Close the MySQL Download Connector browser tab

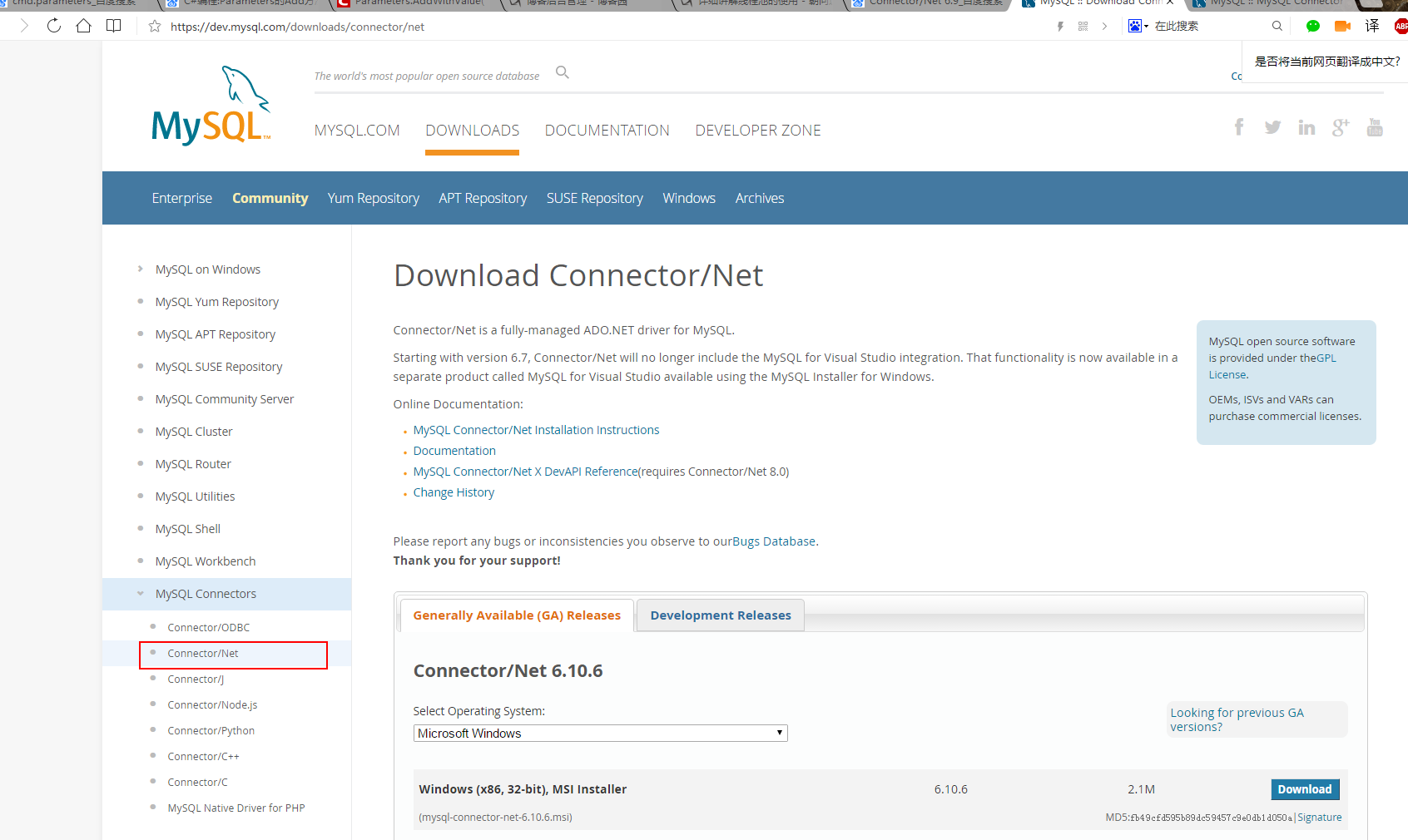[1170, 2]
